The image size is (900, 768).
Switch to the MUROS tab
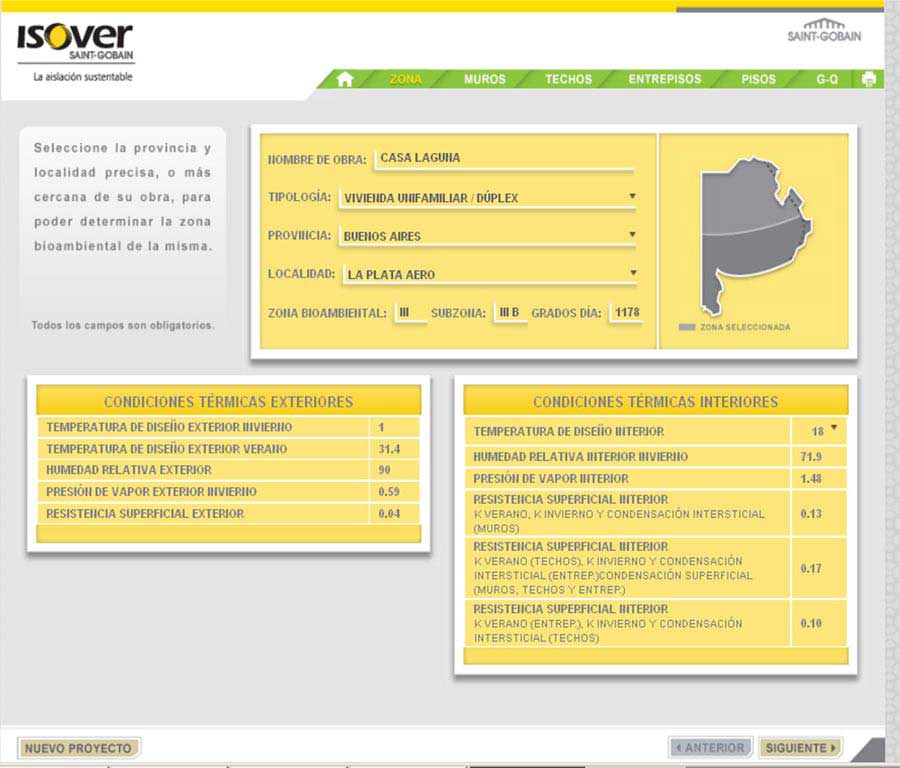point(485,79)
